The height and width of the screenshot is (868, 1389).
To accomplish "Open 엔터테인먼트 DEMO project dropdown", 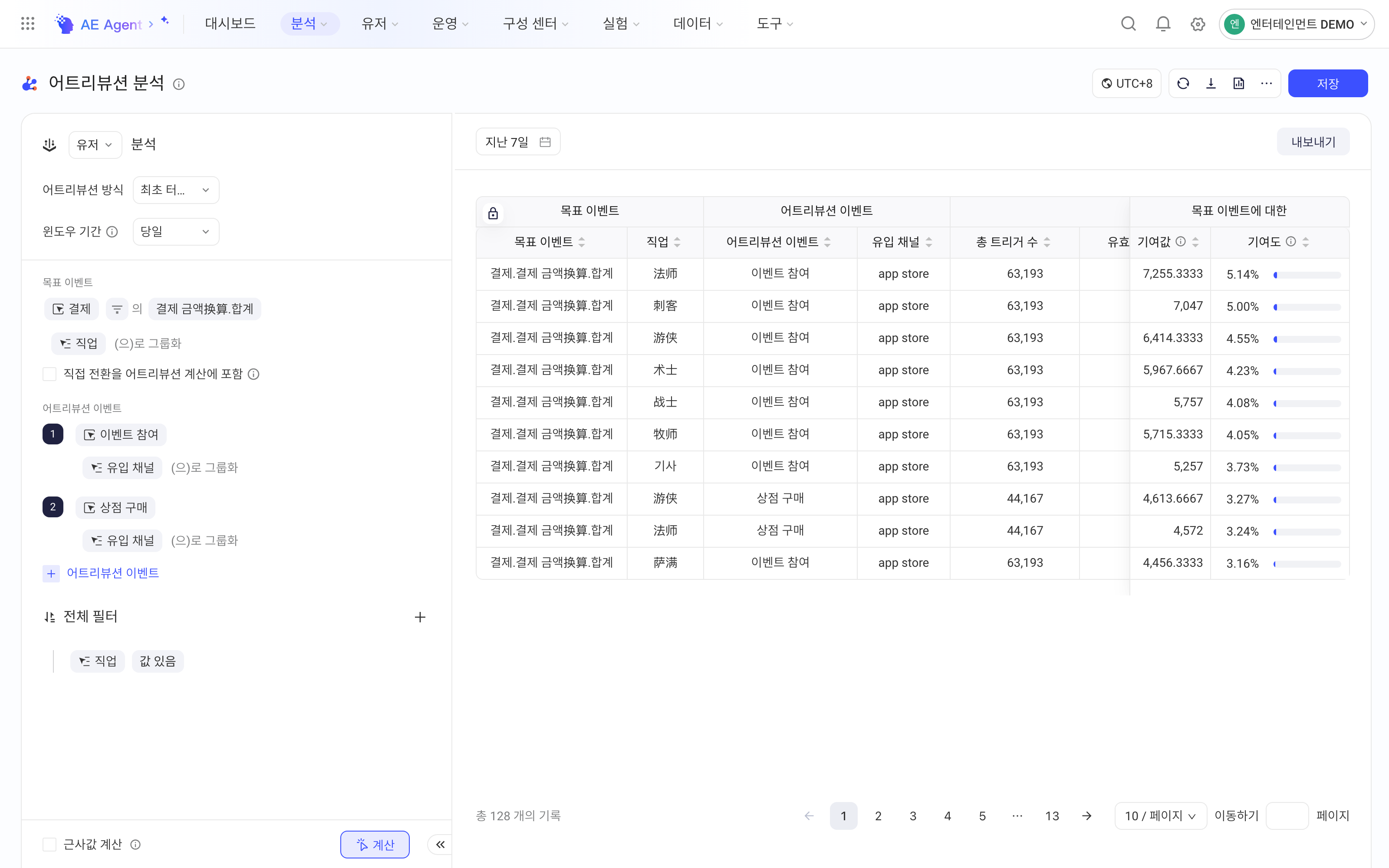I will (x=1296, y=24).
